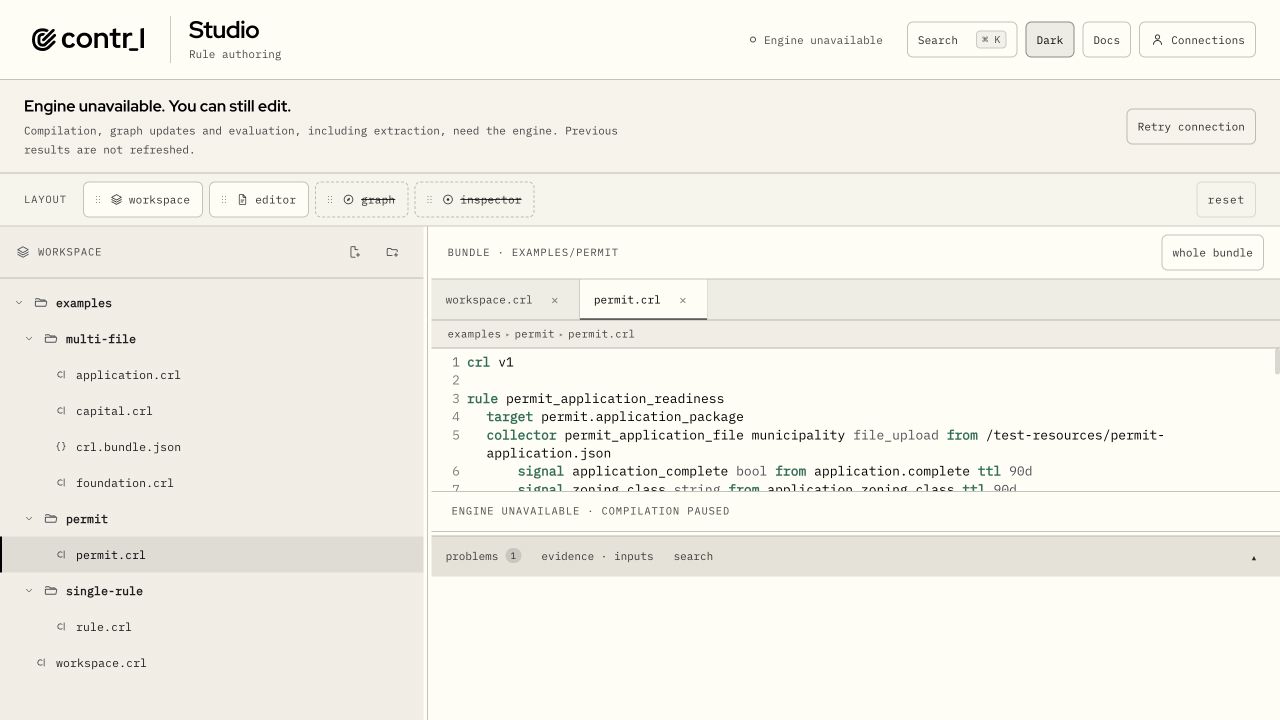Collapse the multi-file folder chevron

29,339
